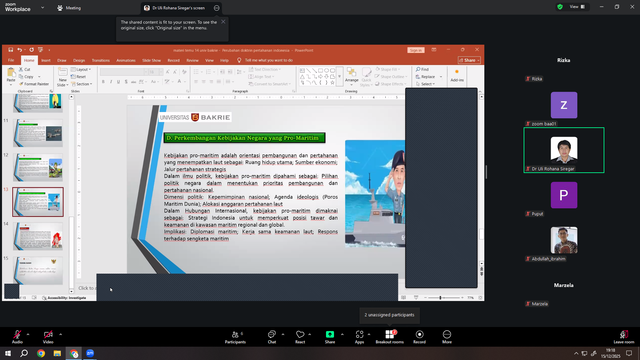Open the Slide Show ribbon tab
This screenshot has height=360, width=640.
[151, 60]
